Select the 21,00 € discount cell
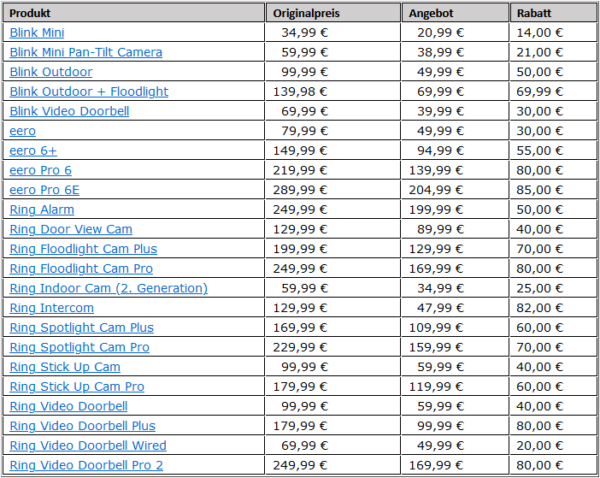Screen dimensions: 600x478 [x=553, y=52]
